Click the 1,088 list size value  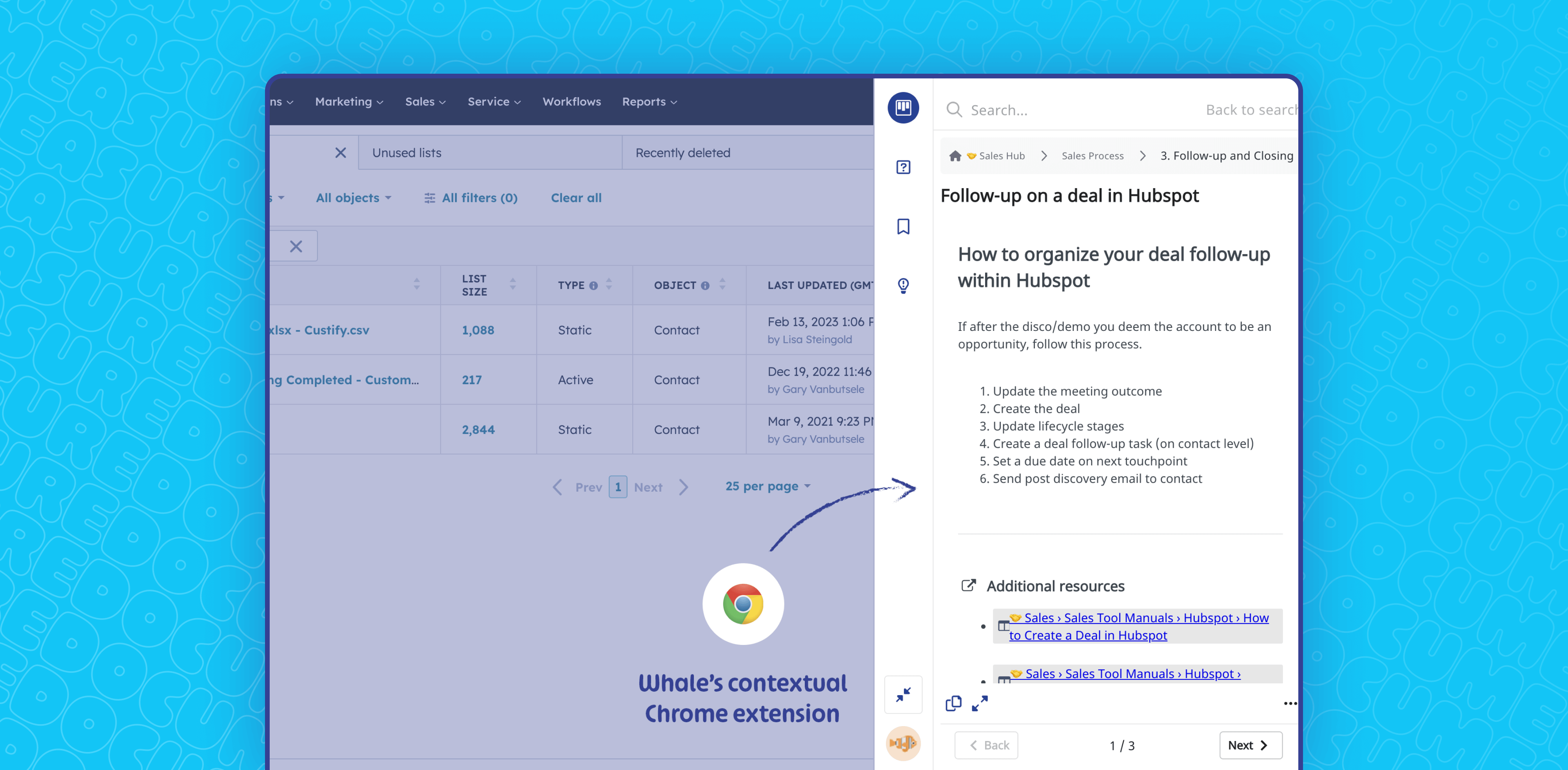coord(477,330)
